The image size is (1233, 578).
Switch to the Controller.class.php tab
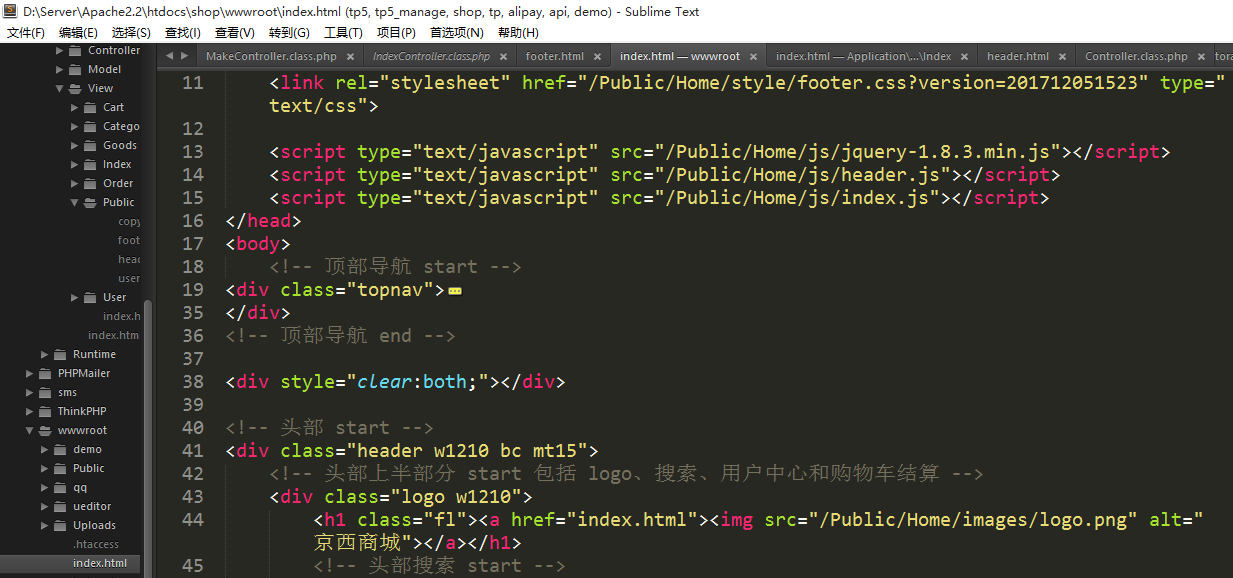pyautogui.click(x=1136, y=57)
